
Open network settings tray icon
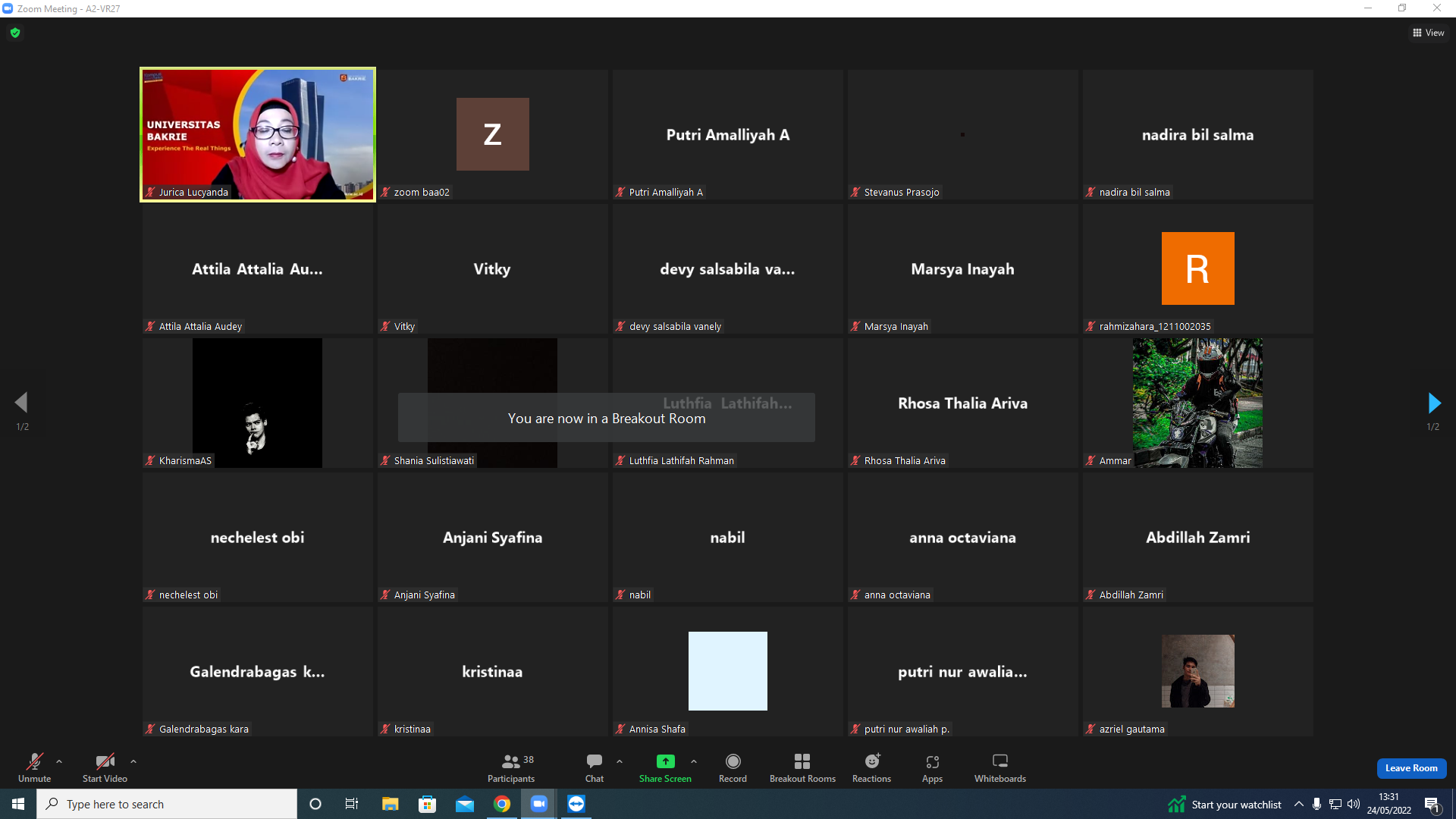tap(1335, 804)
